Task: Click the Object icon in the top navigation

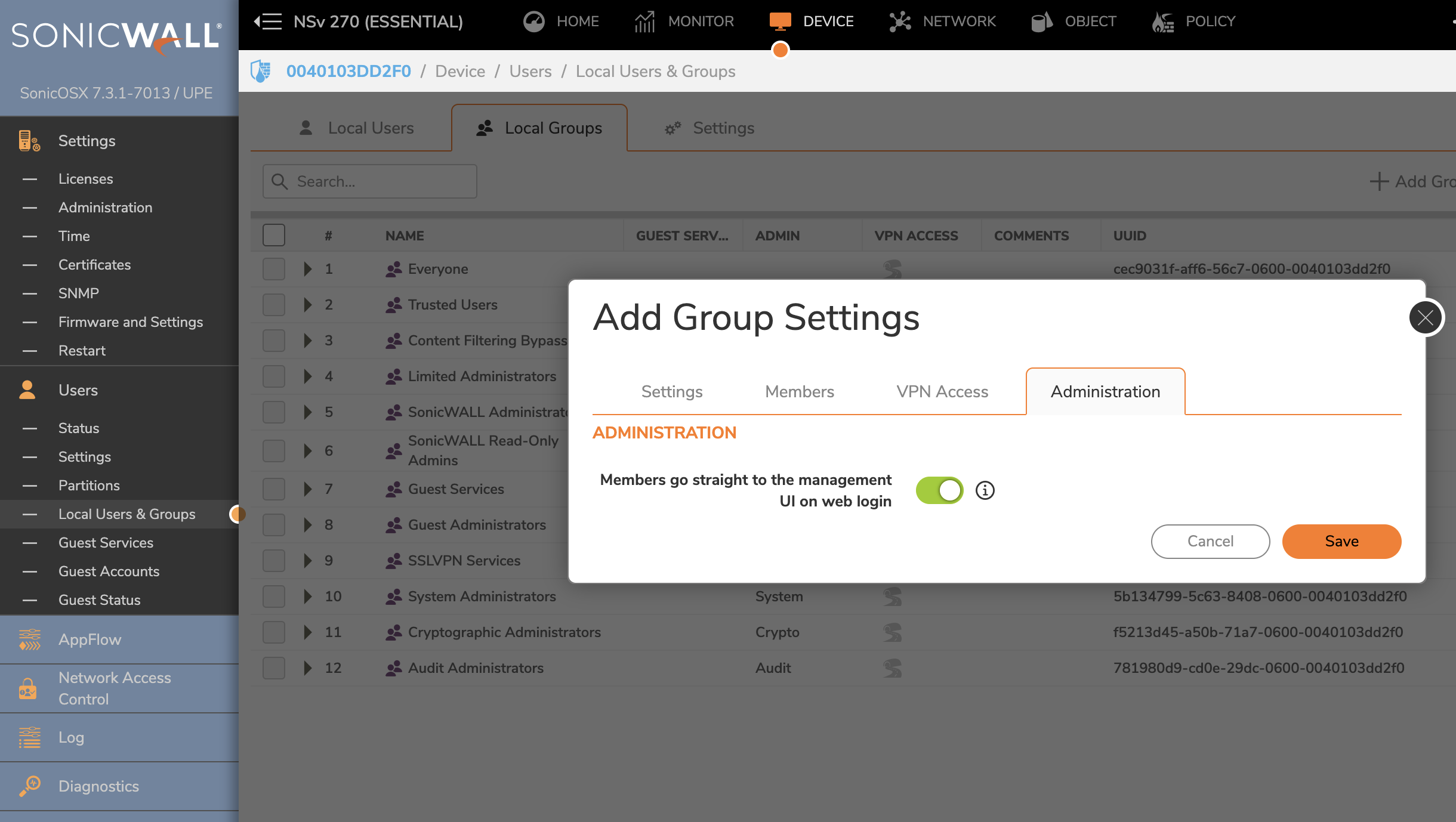Action: pos(1041,21)
